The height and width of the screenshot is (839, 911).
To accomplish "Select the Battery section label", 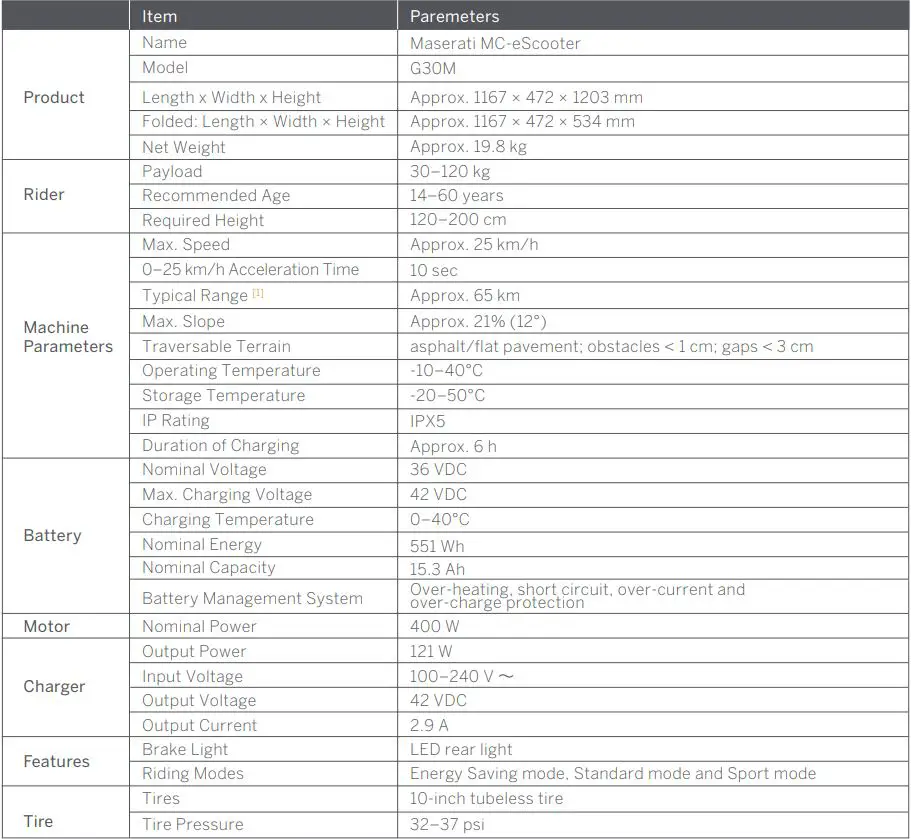I will tap(52, 536).
